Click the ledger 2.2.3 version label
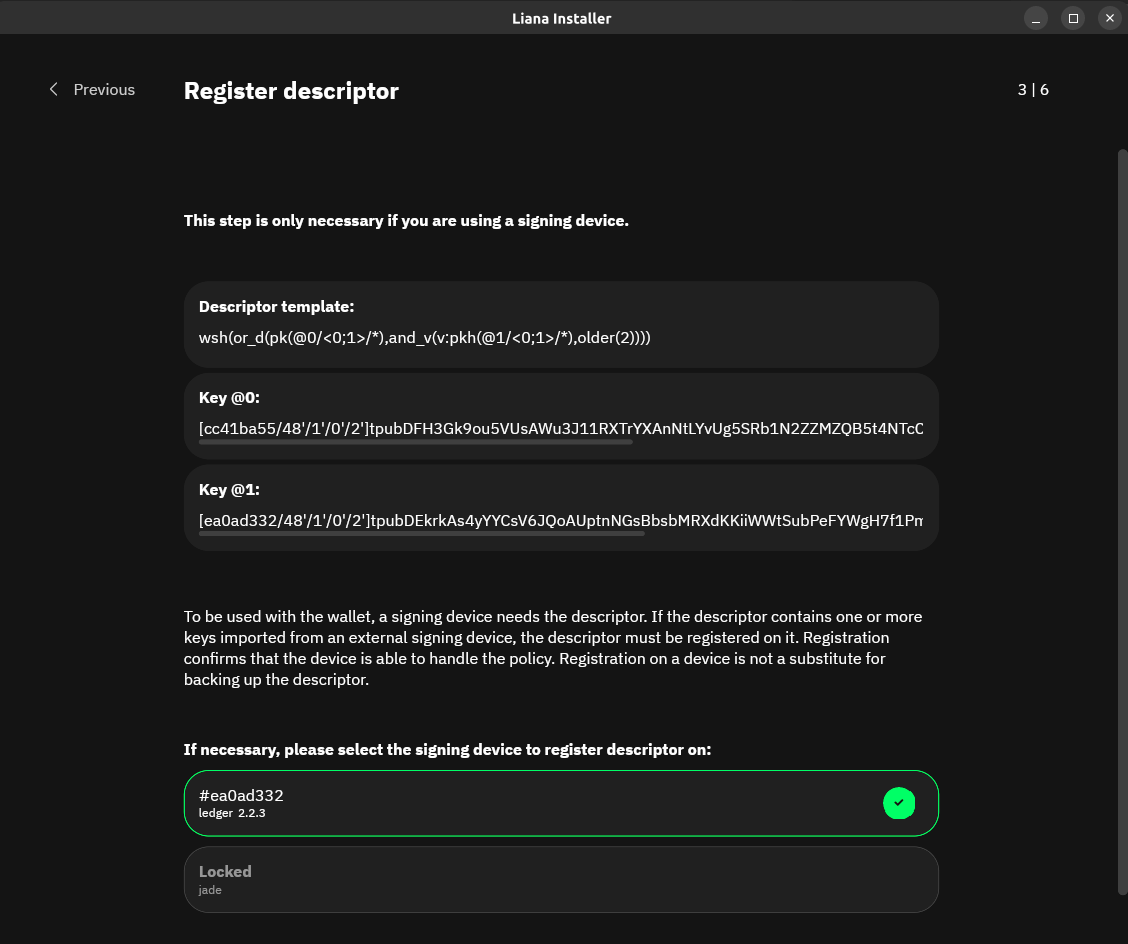 232,813
